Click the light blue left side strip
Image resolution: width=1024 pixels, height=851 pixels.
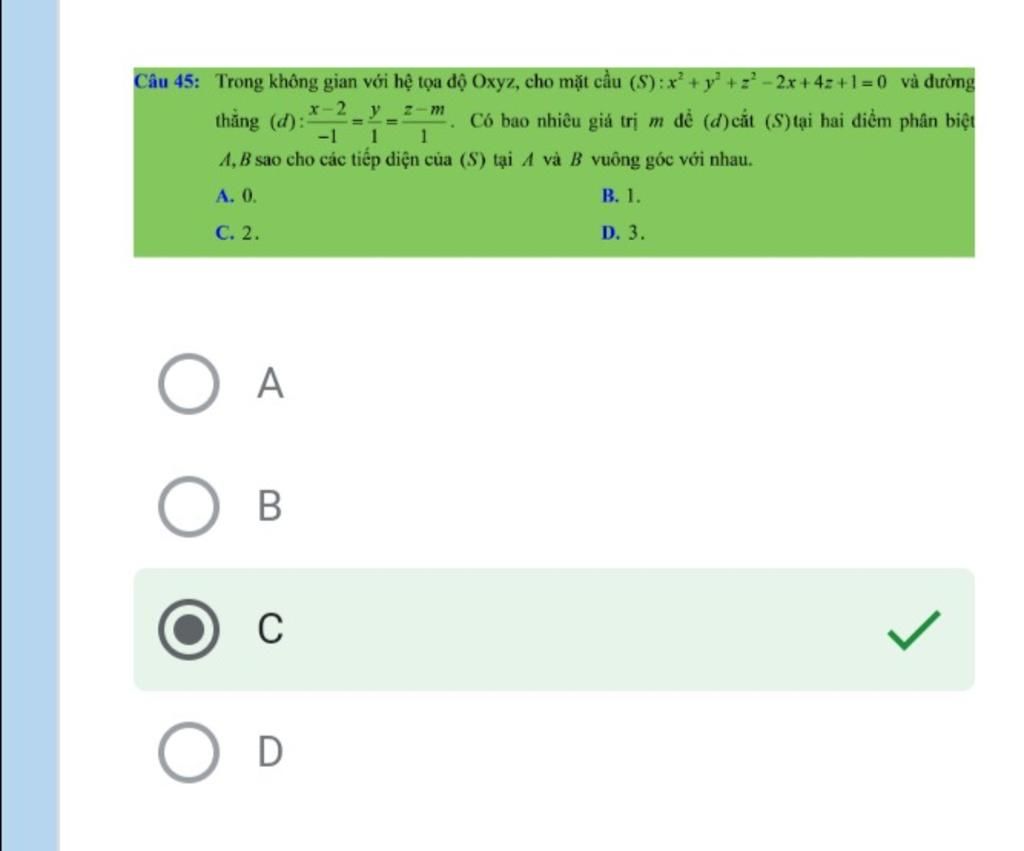coord(30,425)
